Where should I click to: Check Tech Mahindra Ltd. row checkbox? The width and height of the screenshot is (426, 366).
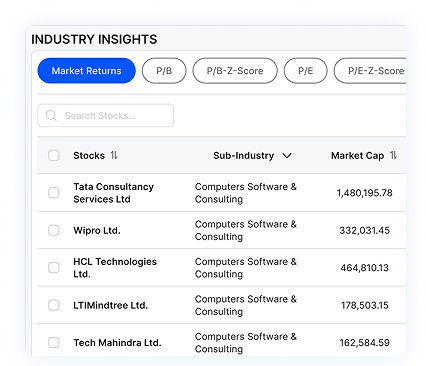click(54, 342)
